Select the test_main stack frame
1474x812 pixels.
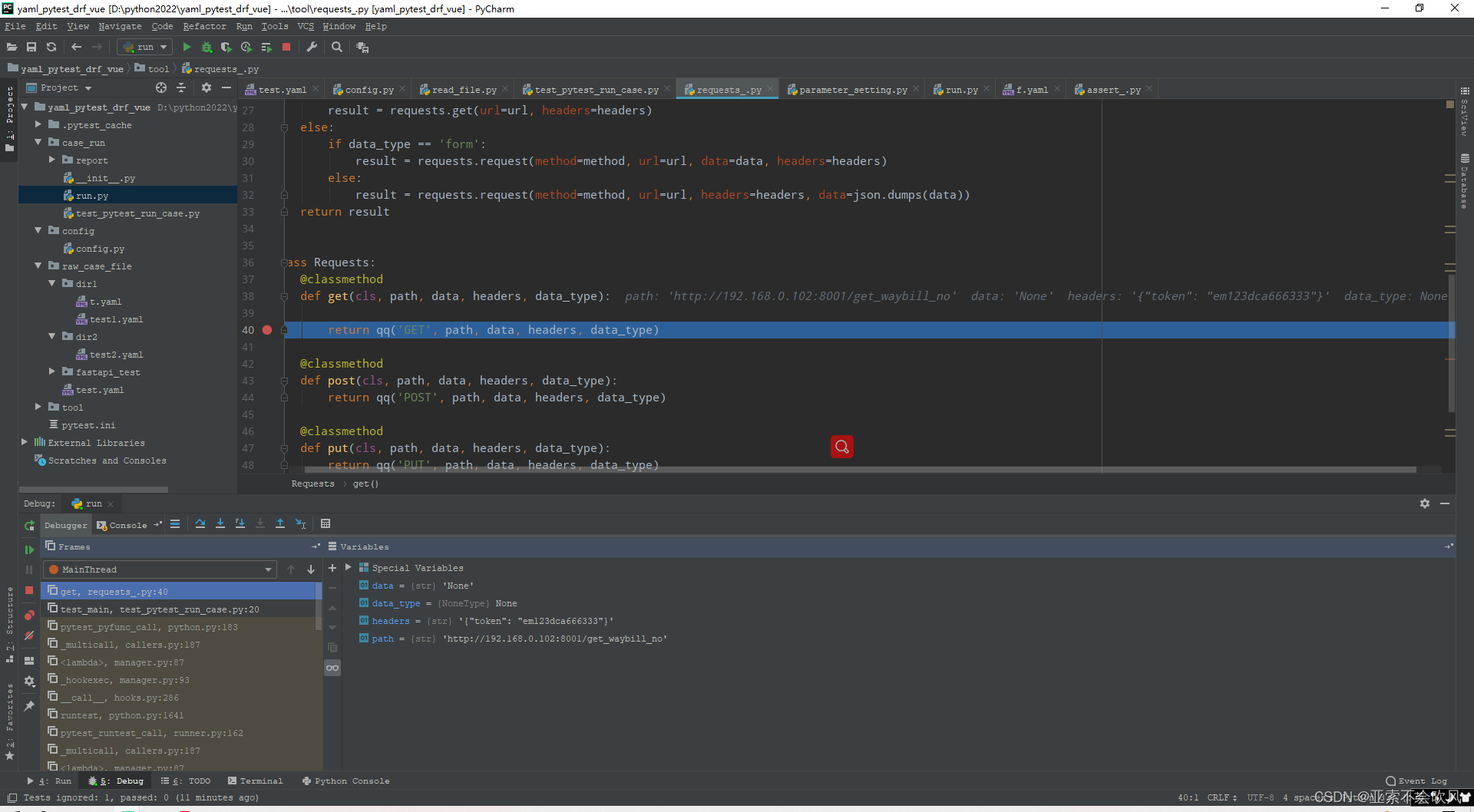click(178, 609)
